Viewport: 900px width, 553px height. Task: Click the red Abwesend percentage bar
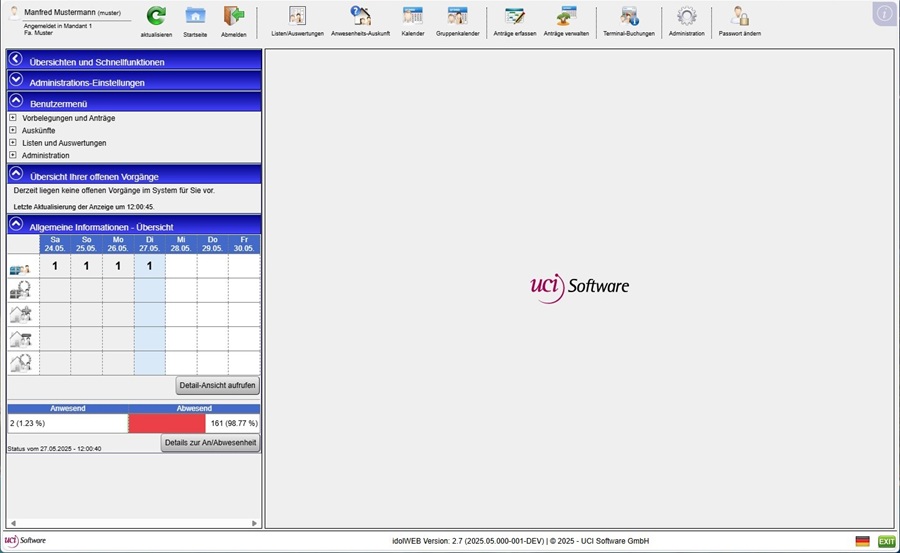click(166, 423)
